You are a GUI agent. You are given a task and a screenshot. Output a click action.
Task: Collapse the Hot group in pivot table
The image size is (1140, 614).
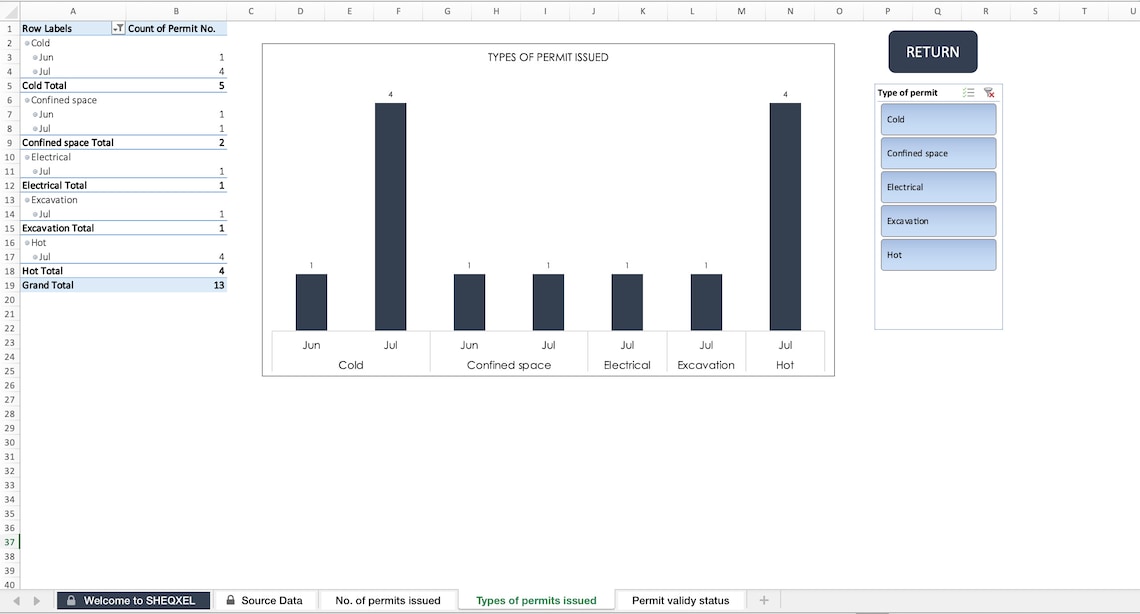[x=27, y=243]
